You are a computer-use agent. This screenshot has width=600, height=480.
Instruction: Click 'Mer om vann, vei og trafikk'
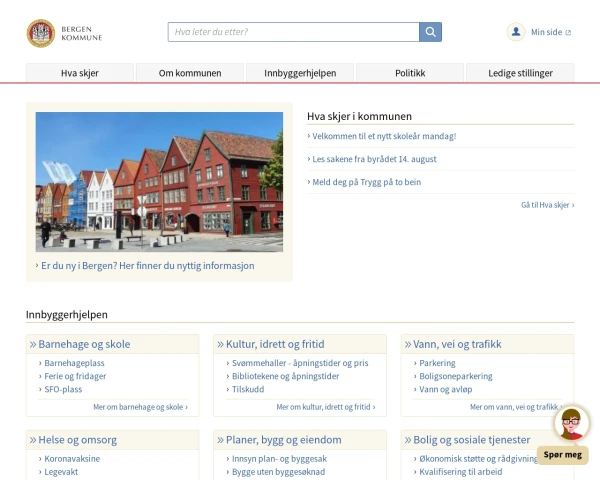point(516,407)
